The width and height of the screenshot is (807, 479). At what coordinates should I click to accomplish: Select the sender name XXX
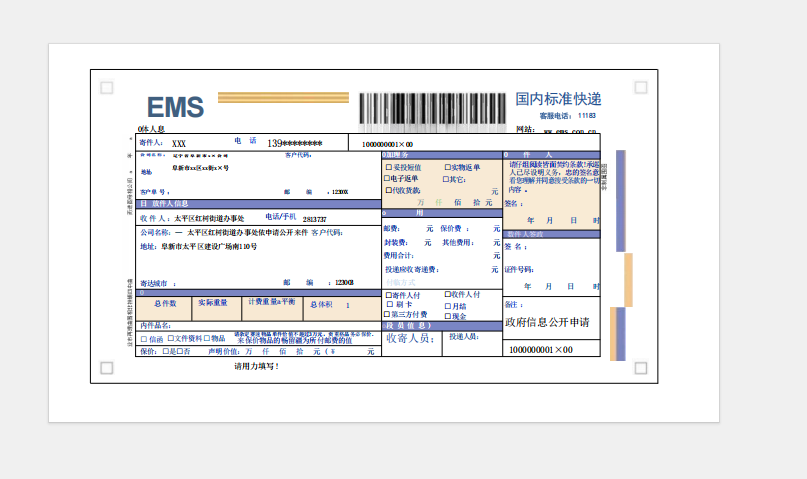(179, 144)
